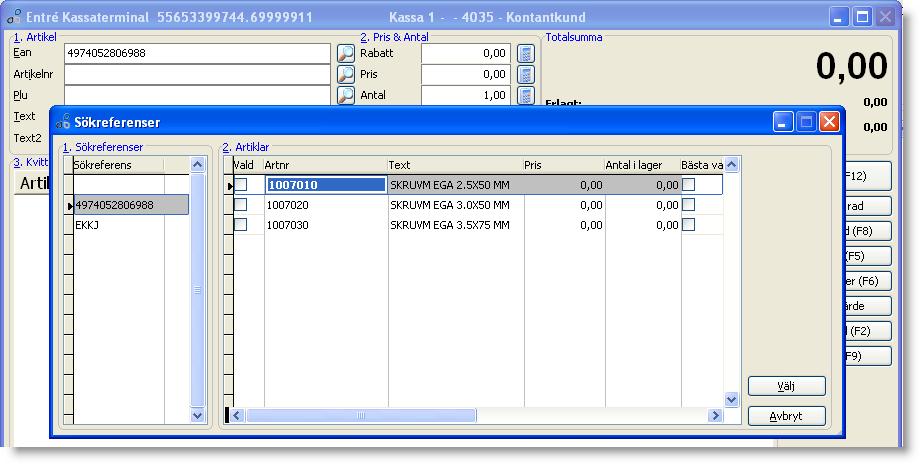
Task: Focus the Pris value field in main window
Action: click(466, 74)
